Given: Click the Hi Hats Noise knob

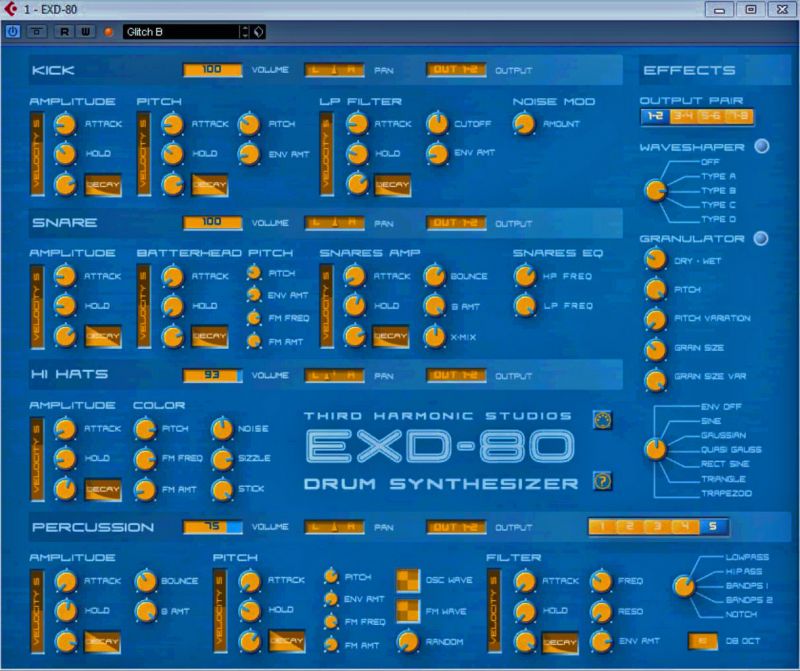Looking at the screenshot, I should coord(222,429).
